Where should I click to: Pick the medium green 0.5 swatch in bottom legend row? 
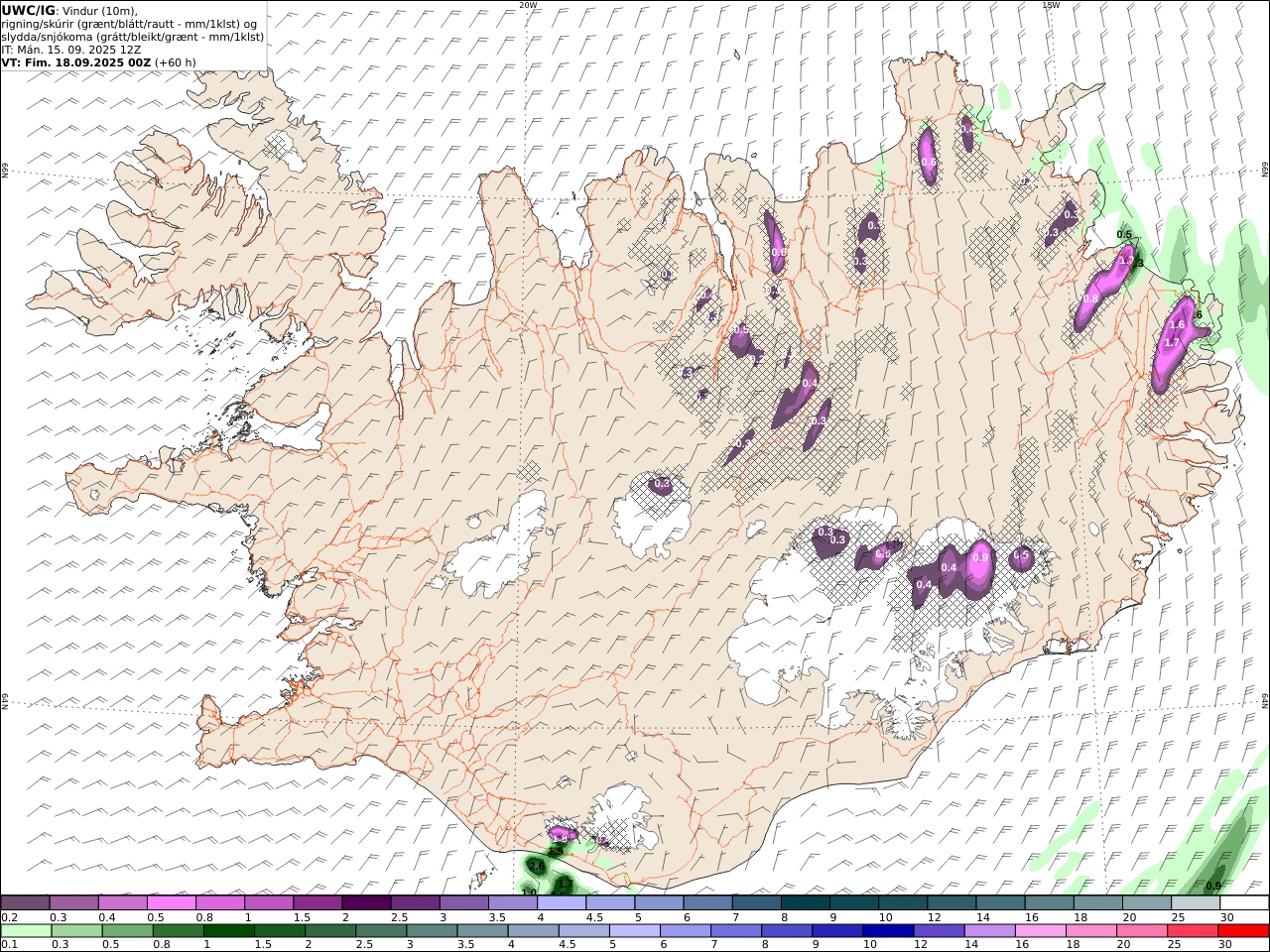pos(127,931)
